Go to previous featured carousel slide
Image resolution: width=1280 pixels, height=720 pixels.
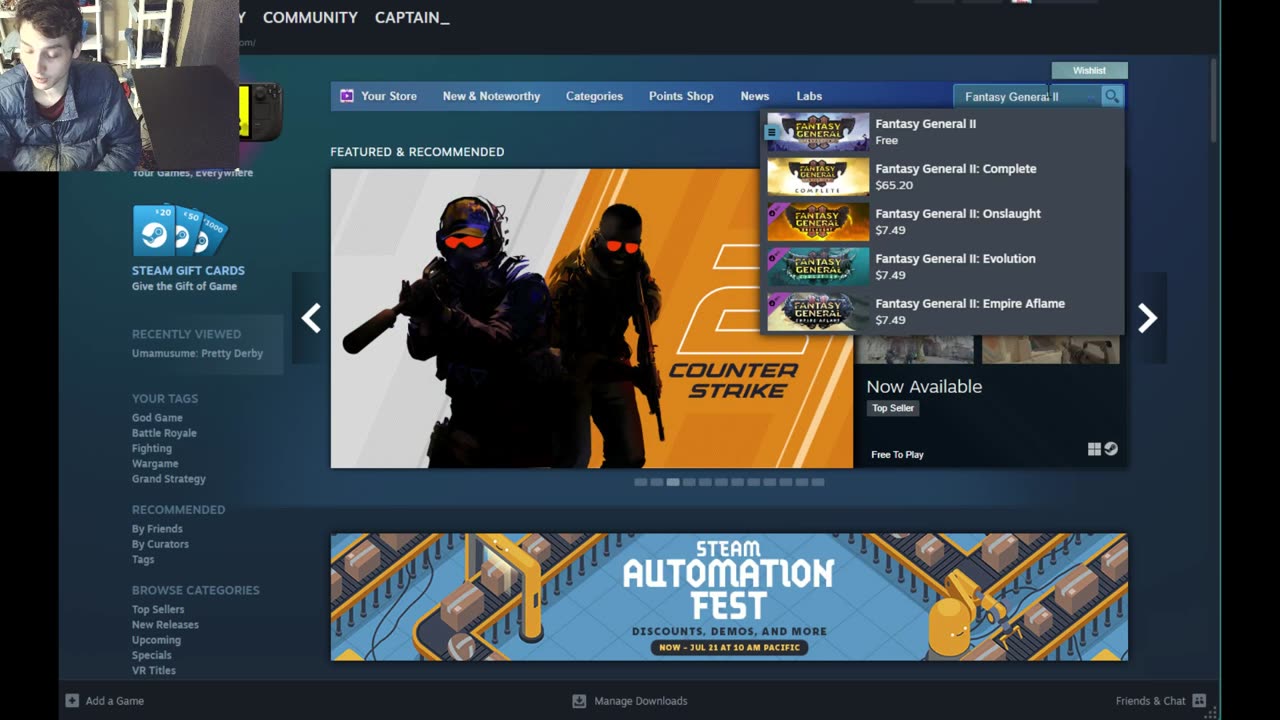tap(311, 318)
